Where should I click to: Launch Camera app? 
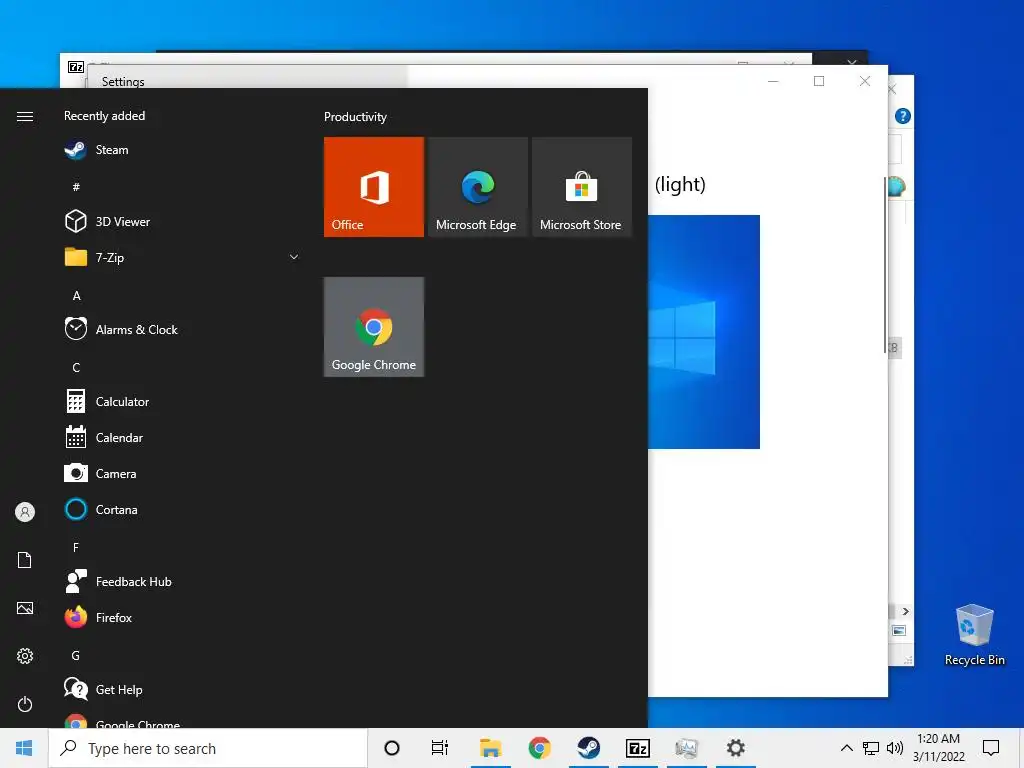(x=183, y=473)
